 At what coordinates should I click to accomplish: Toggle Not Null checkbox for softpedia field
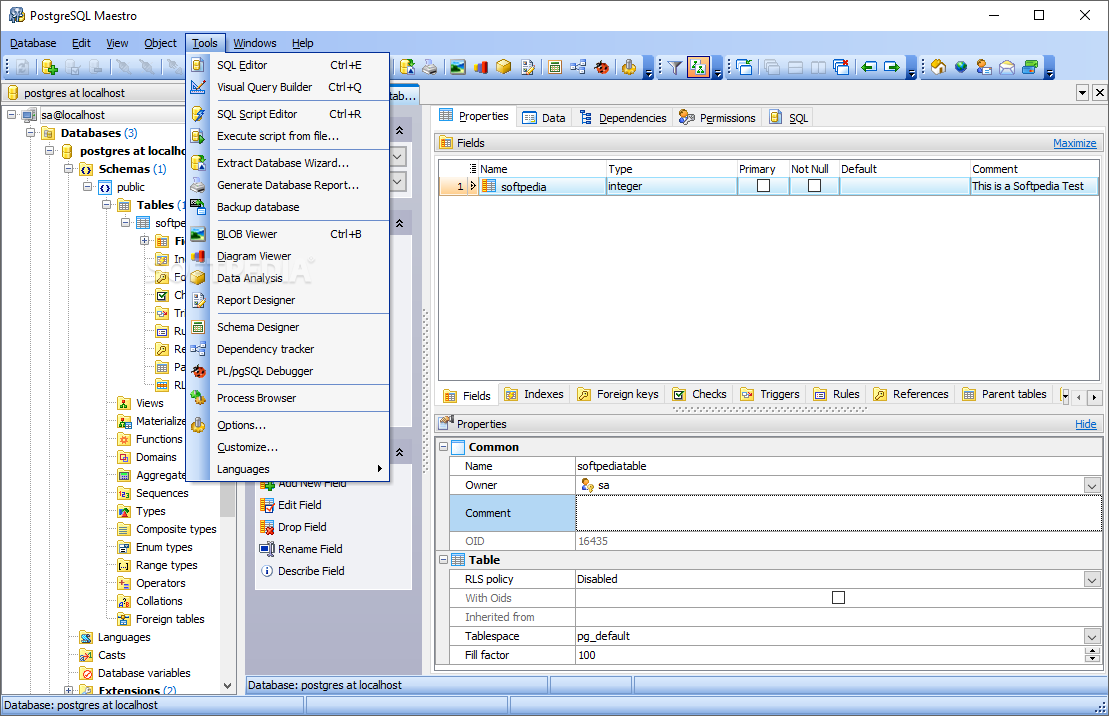[x=814, y=185]
